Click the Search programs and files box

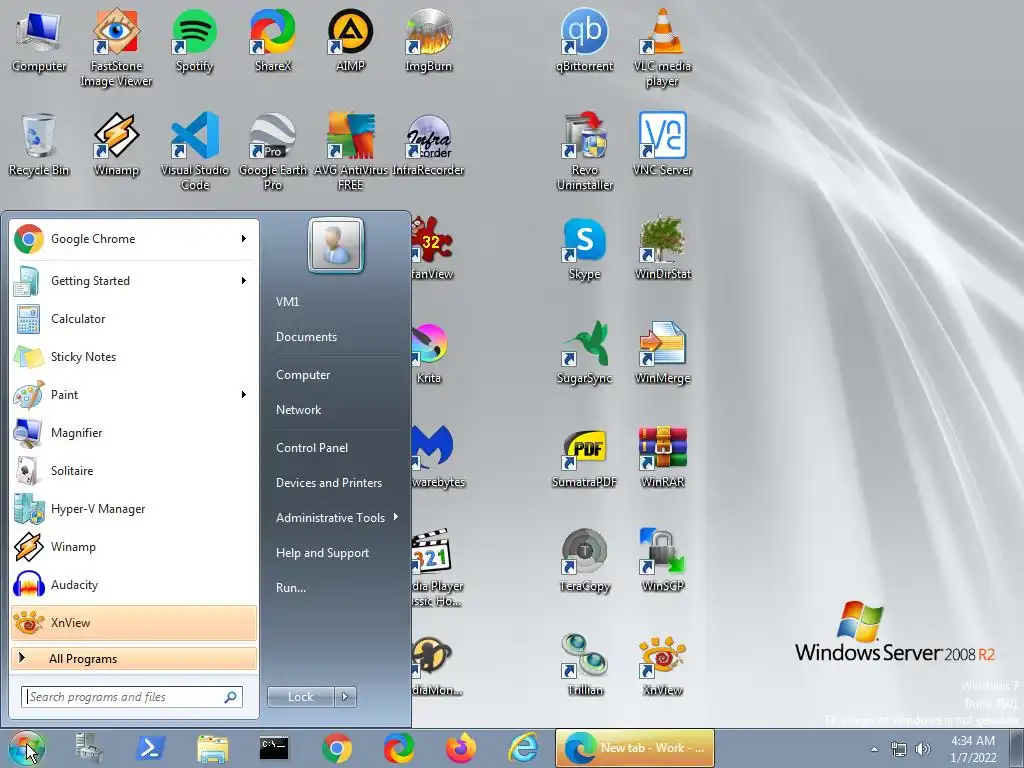[x=132, y=697]
